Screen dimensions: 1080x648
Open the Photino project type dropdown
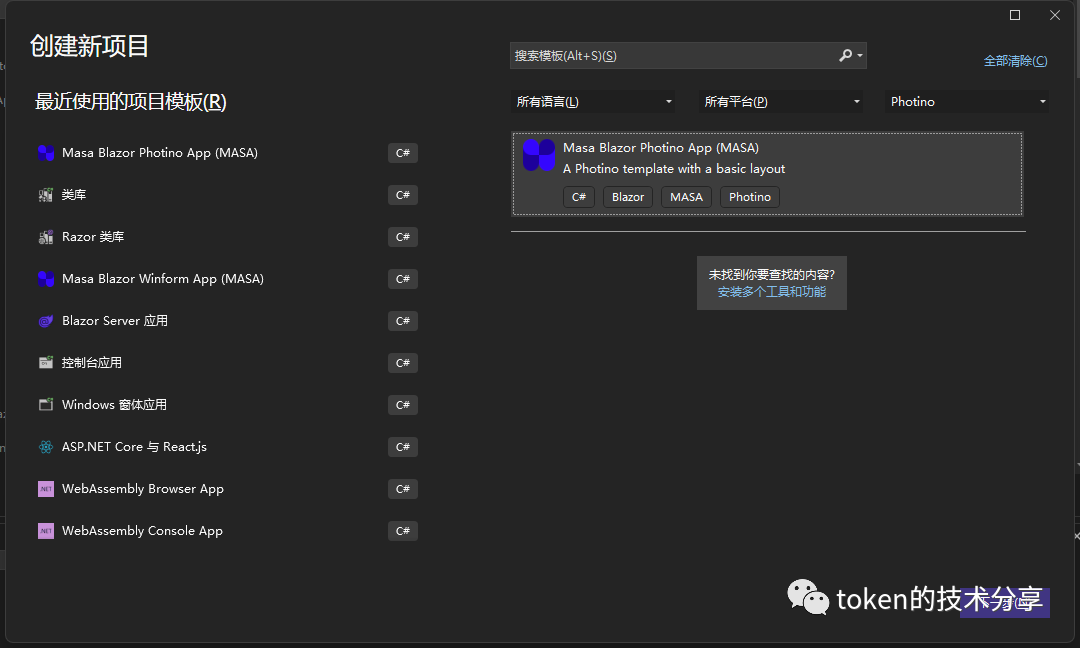pos(967,102)
